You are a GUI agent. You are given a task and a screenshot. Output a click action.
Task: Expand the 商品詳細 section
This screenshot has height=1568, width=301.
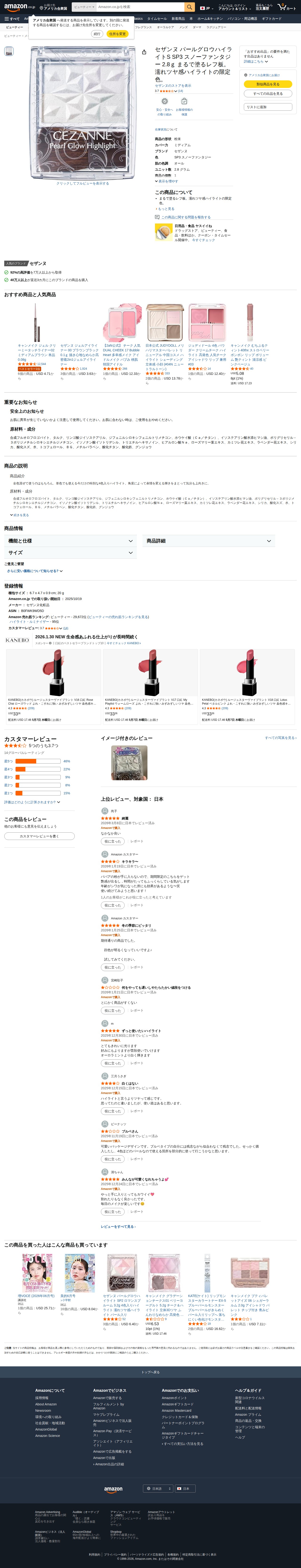pos(209,541)
